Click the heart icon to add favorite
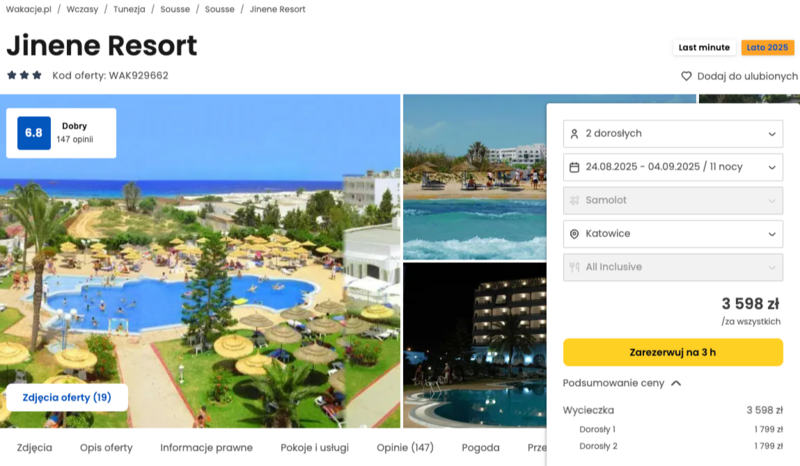Viewport: 800px width, 466px height. coord(686,76)
